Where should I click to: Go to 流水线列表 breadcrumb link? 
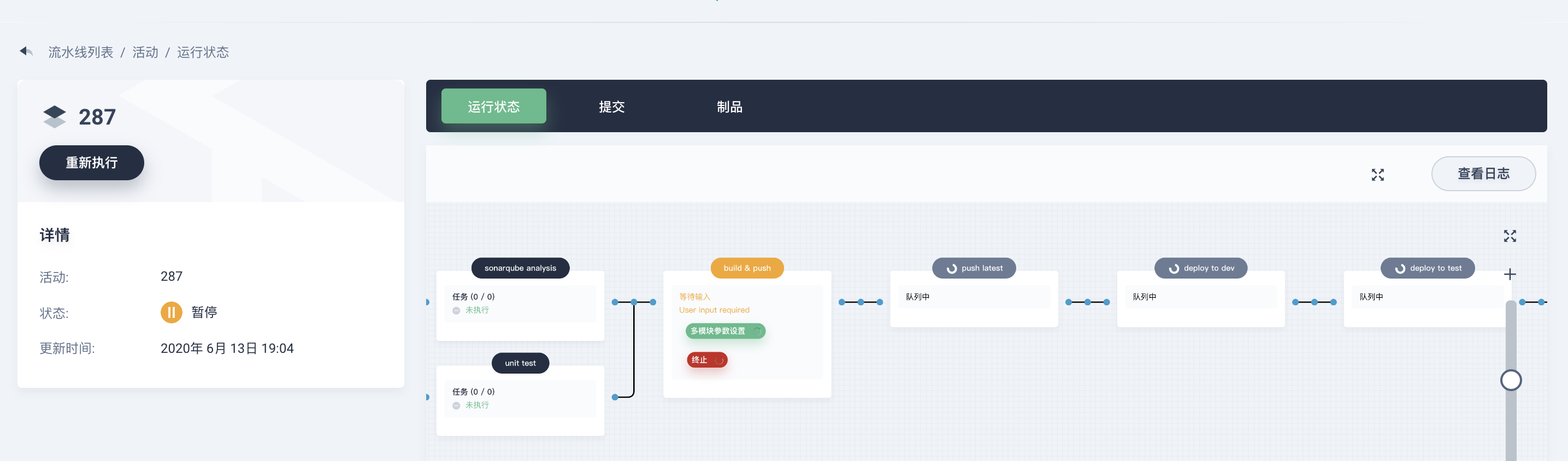(81, 52)
